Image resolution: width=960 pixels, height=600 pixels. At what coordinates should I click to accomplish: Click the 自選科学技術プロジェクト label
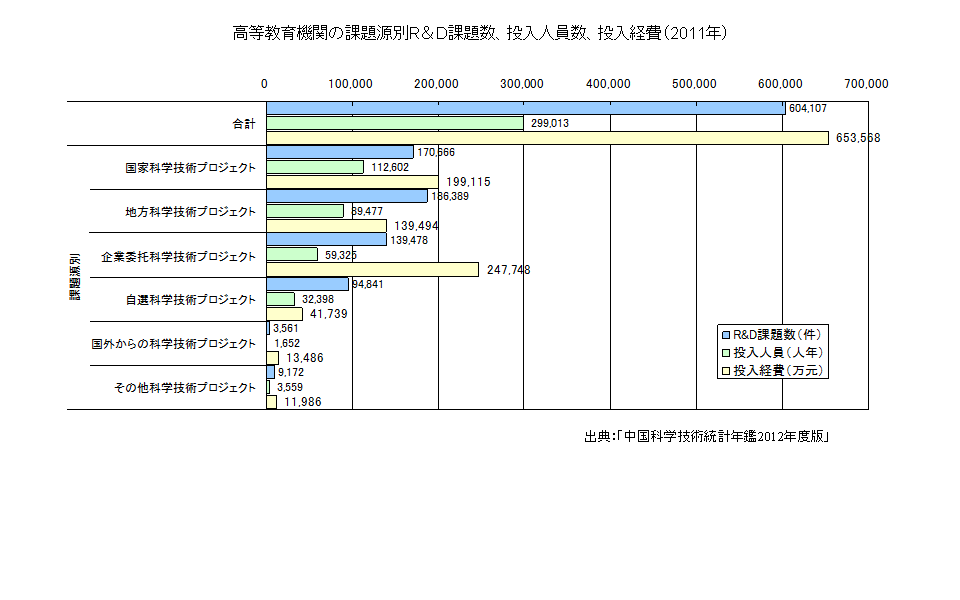tap(190, 300)
